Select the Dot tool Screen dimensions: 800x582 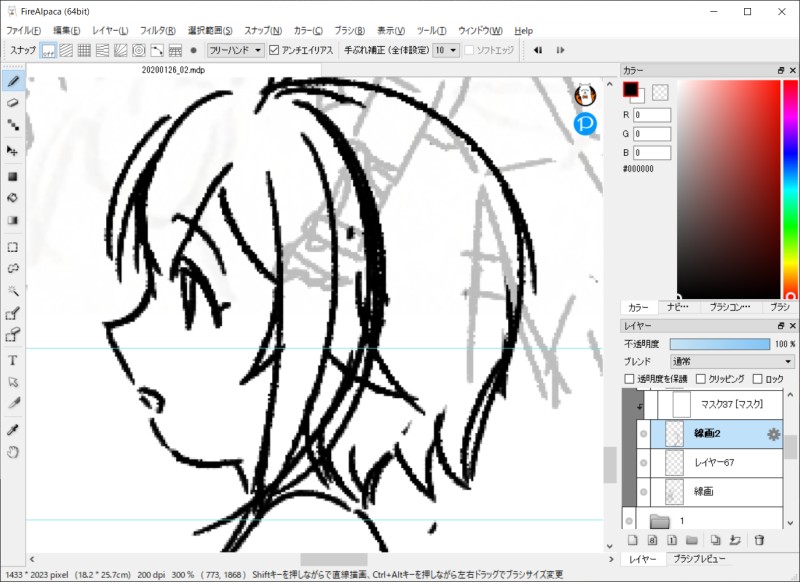[13, 125]
